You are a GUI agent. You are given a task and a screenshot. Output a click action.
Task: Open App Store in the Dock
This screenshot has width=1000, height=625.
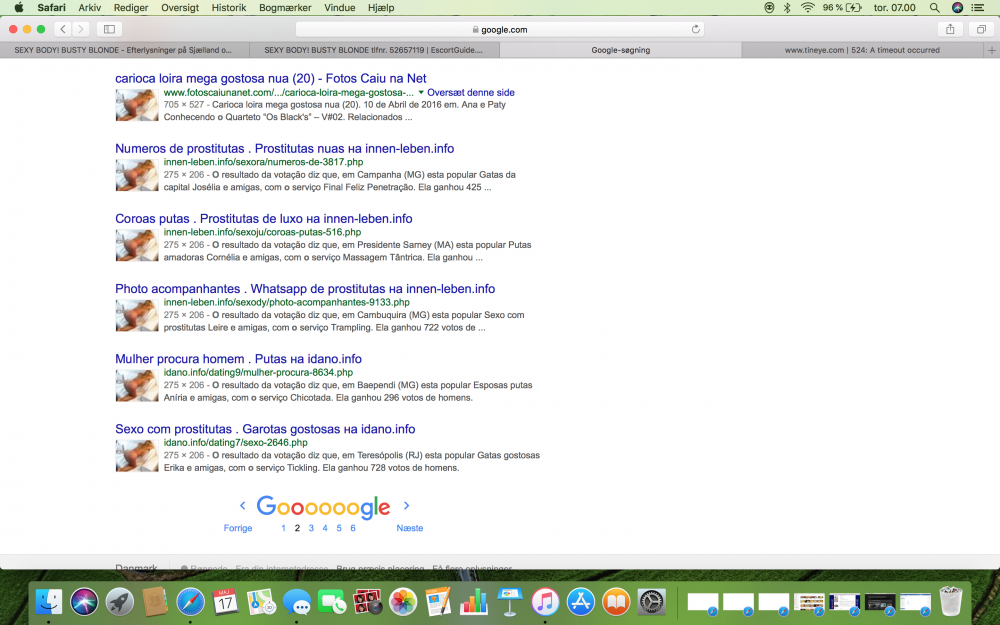580,601
